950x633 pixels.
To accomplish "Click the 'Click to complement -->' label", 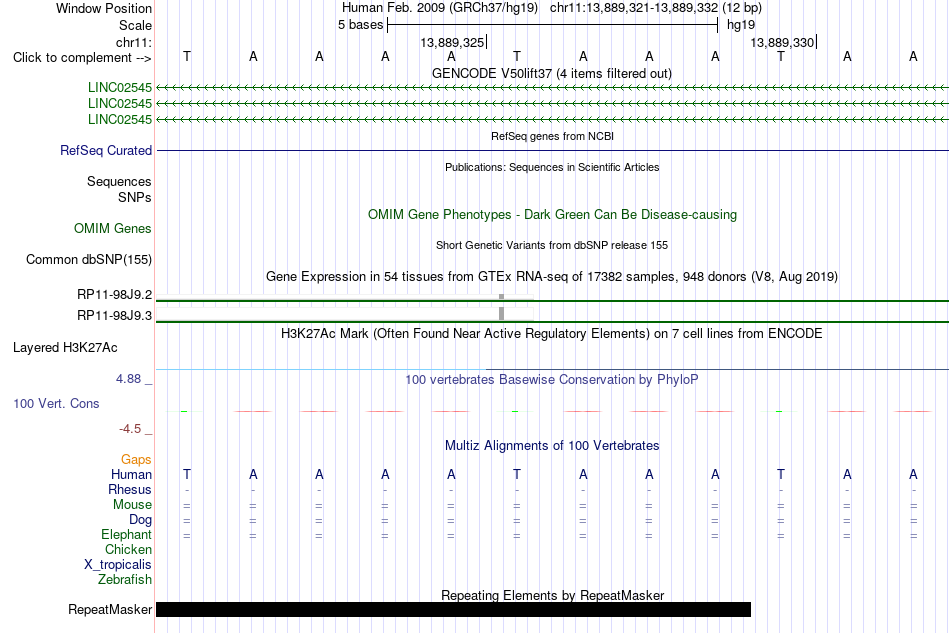I will pyautogui.click(x=82, y=58).
